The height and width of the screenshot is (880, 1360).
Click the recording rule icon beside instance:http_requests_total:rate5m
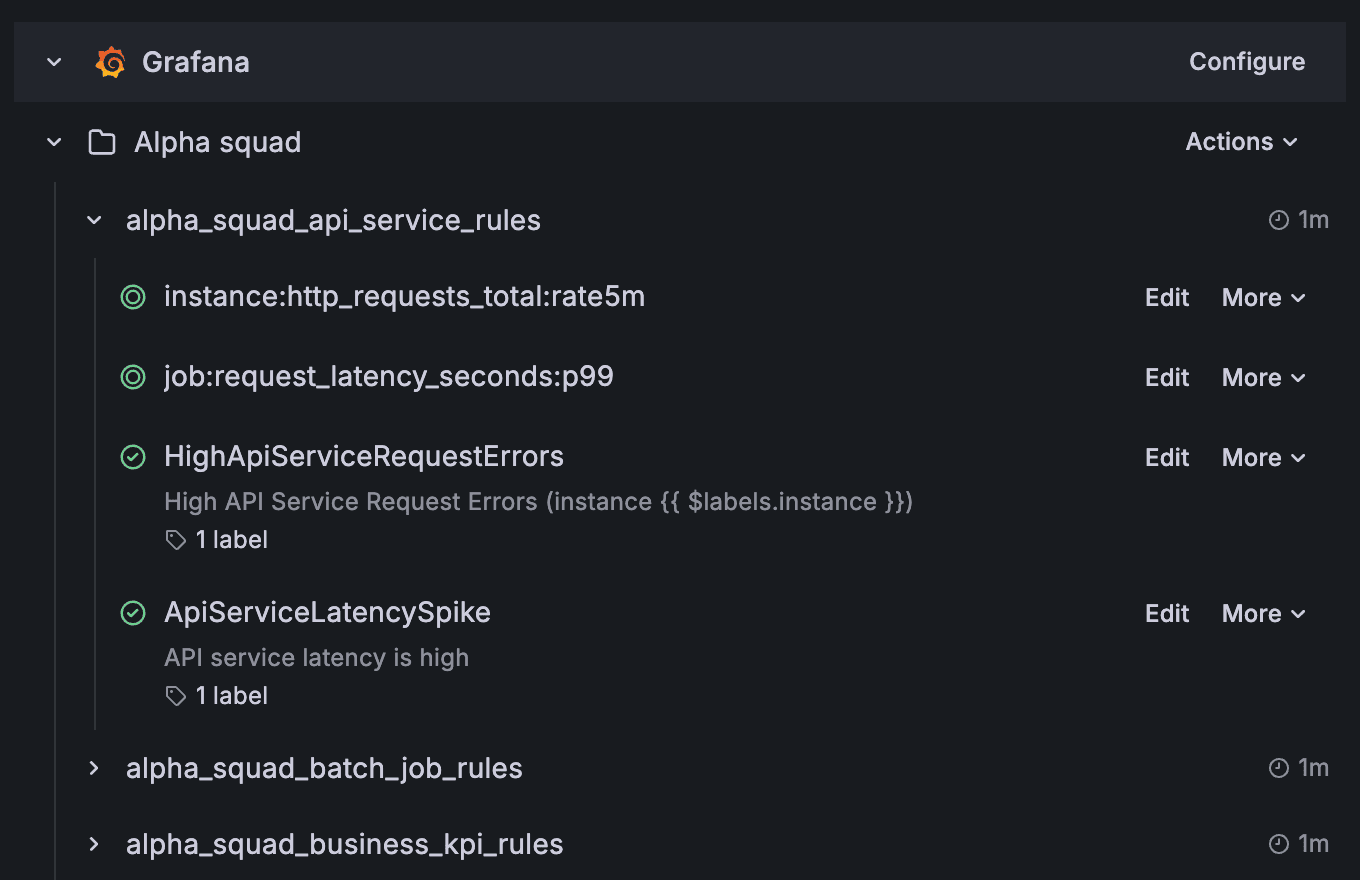tap(133, 297)
